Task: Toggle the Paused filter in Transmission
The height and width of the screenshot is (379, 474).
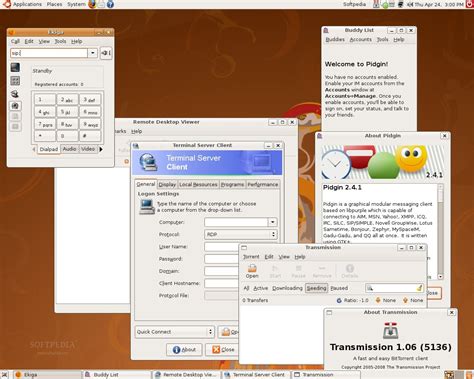Action: point(339,288)
